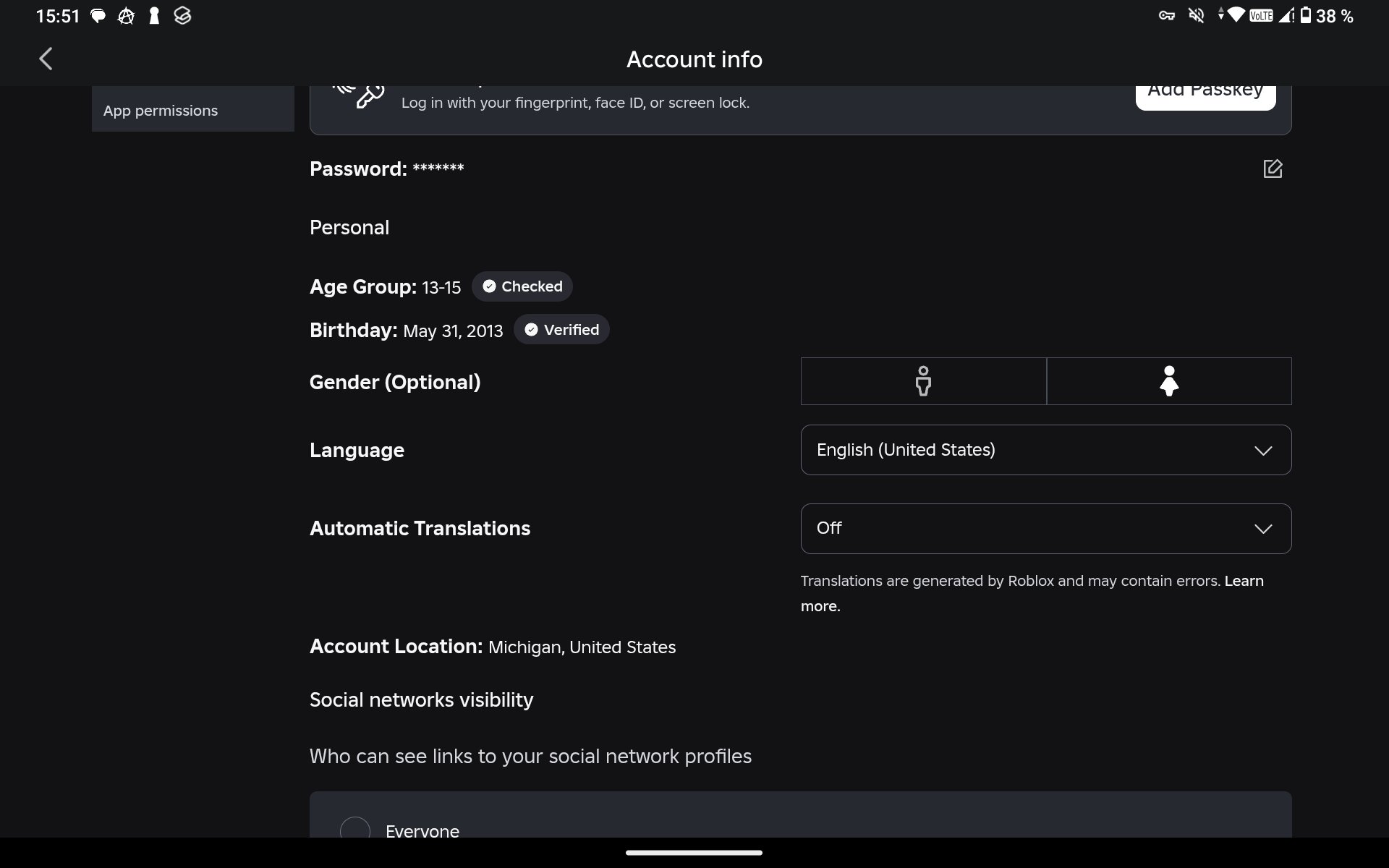The width and height of the screenshot is (1389, 868).
Task: Tap Who can see links text
Action: (x=531, y=757)
